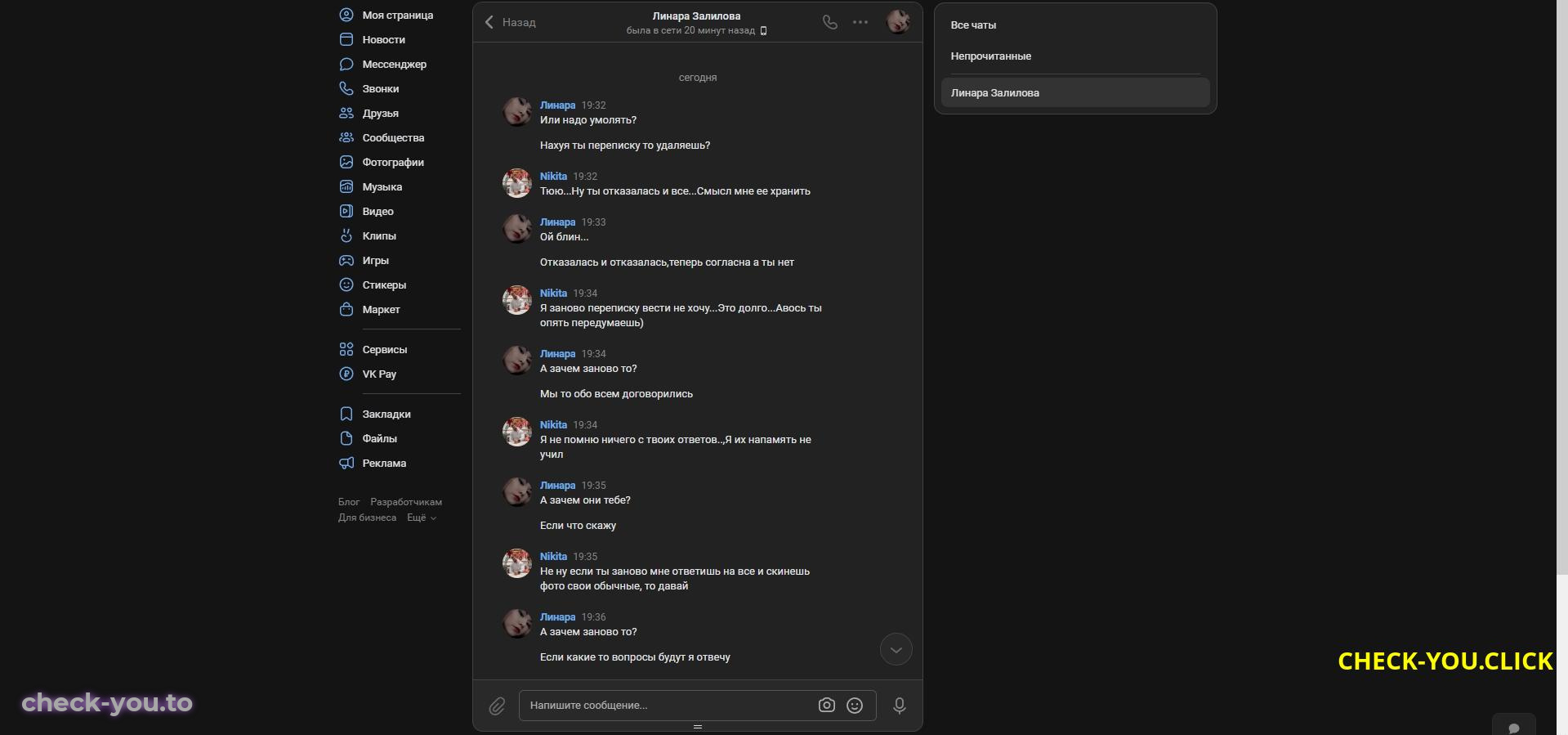Go back with the Назад button
Viewport: 1568px width, 735px height.
coord(510,22)
